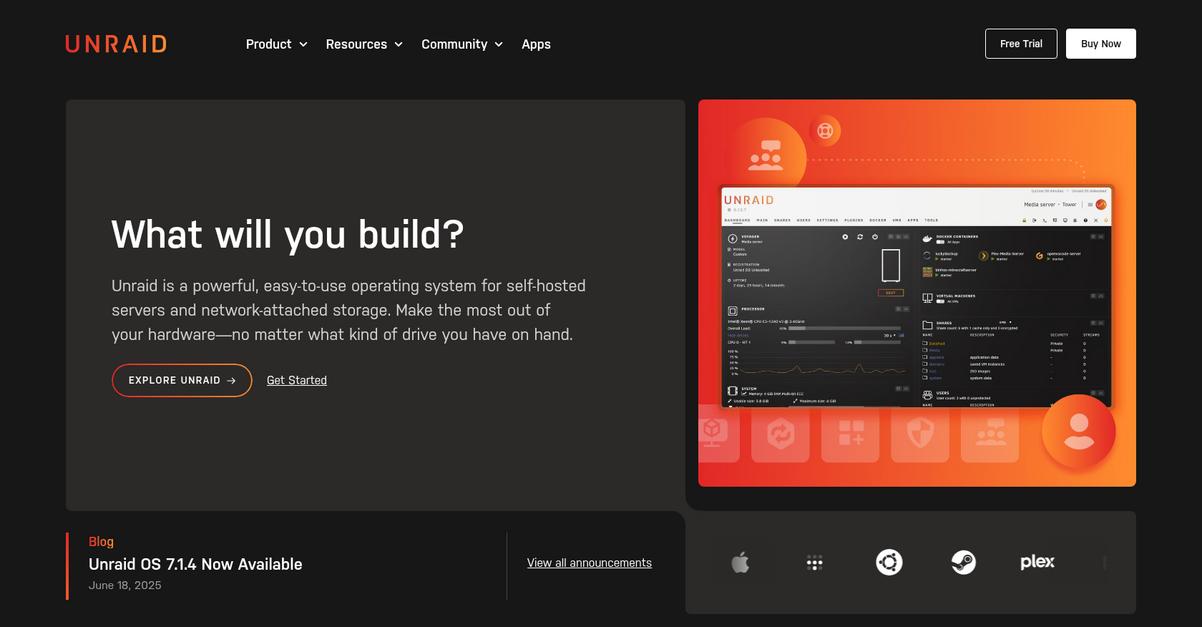Click the Blog label above the announcement
The width and height of the screenshot is (1202, 627).
click(102, 542)
